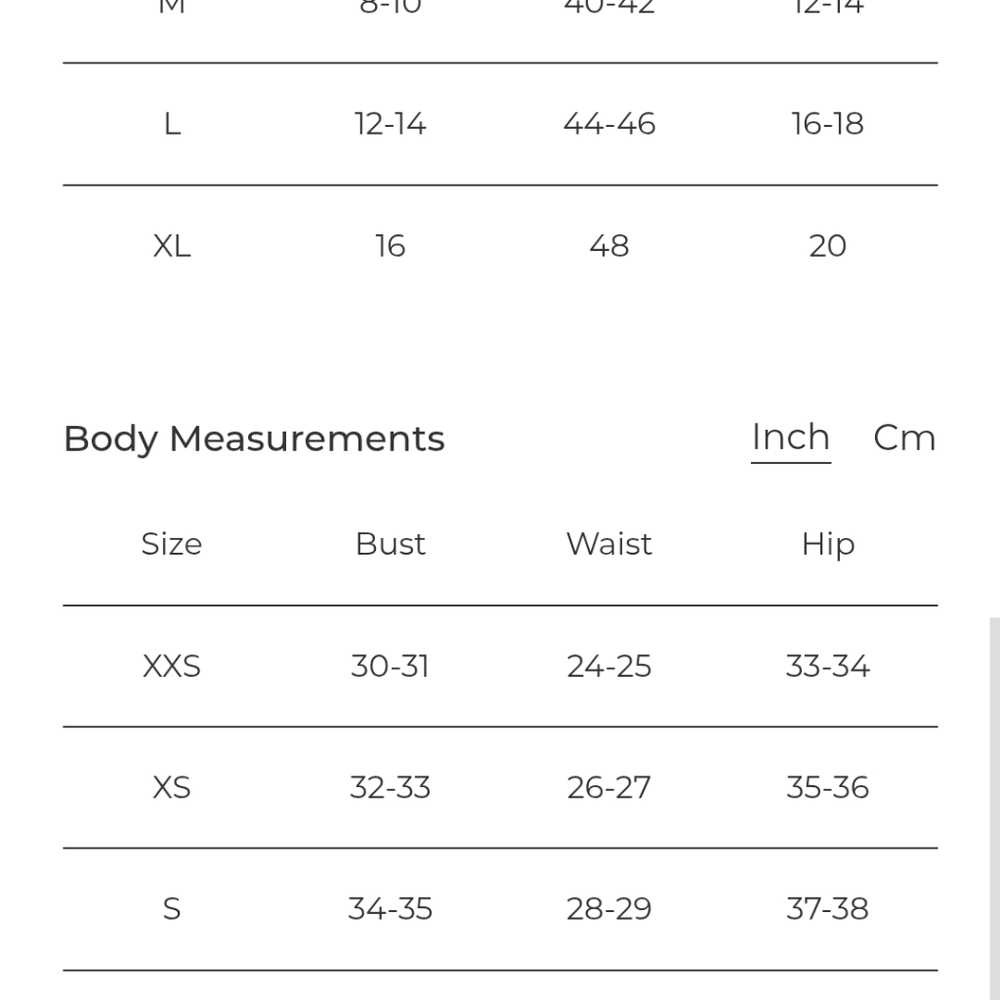The image size is (1000, 1000).
Task: Click the XL row label in the conversion table
Action: pyautogui.click(x=172, y=246)
